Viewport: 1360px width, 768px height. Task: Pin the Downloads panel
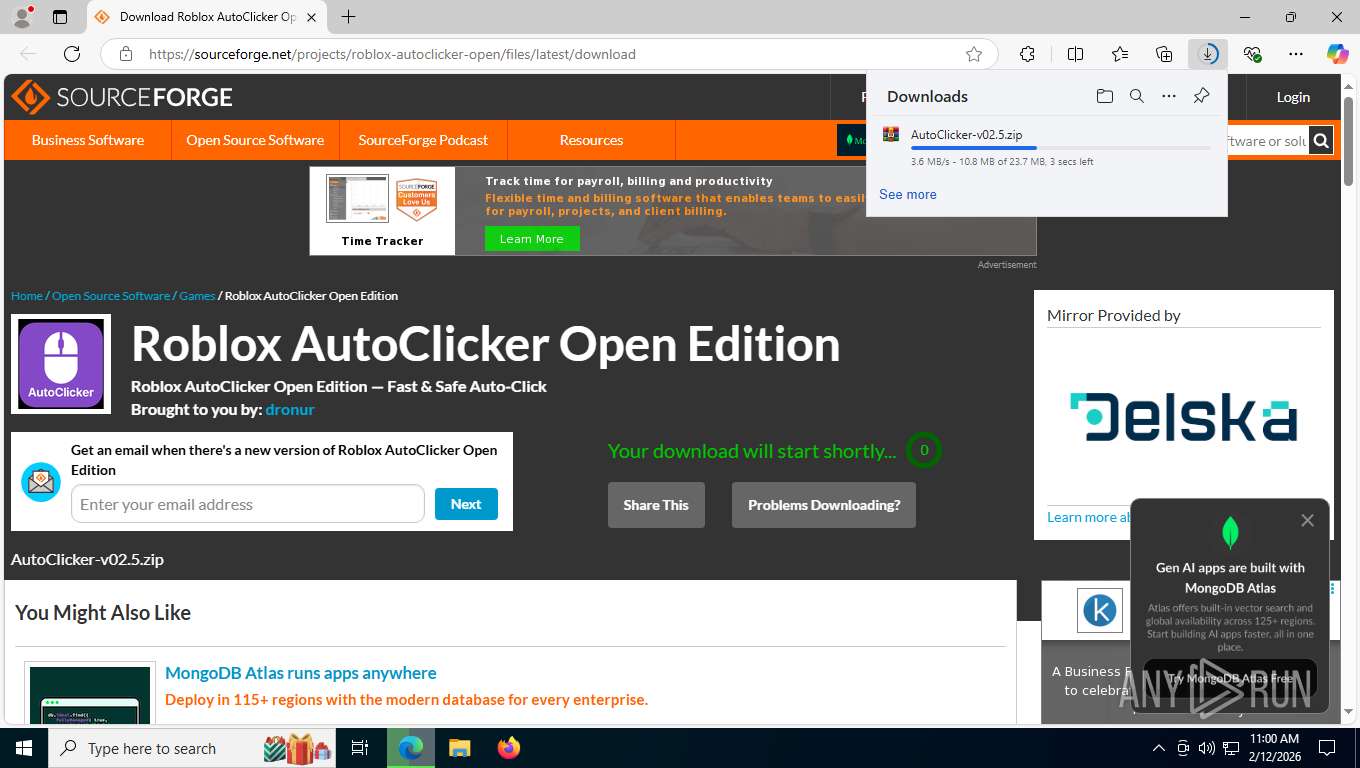pos(1201,96)
